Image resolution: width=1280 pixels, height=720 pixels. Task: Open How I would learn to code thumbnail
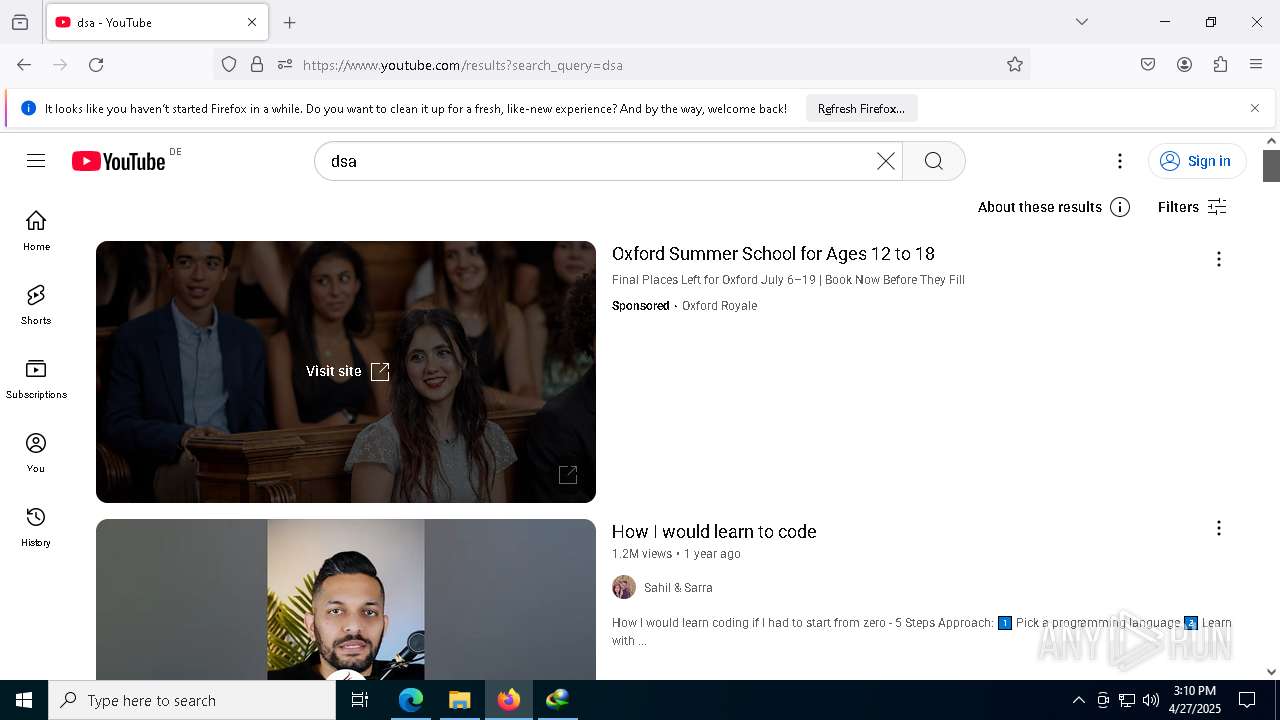tap(346, 599)
